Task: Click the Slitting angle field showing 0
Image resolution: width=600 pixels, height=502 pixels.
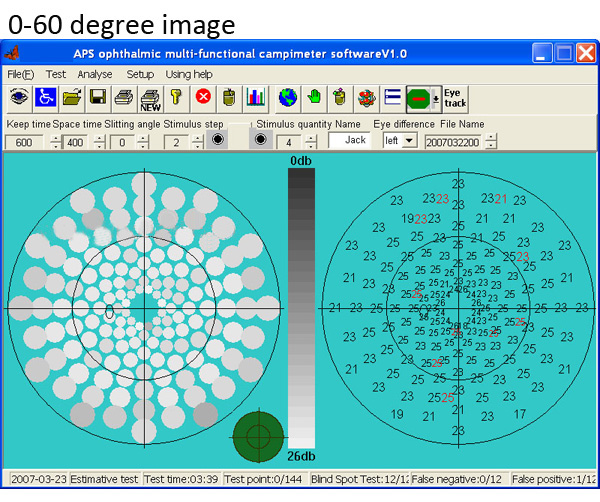Action: pyautogui.click(x=122, y=142)
